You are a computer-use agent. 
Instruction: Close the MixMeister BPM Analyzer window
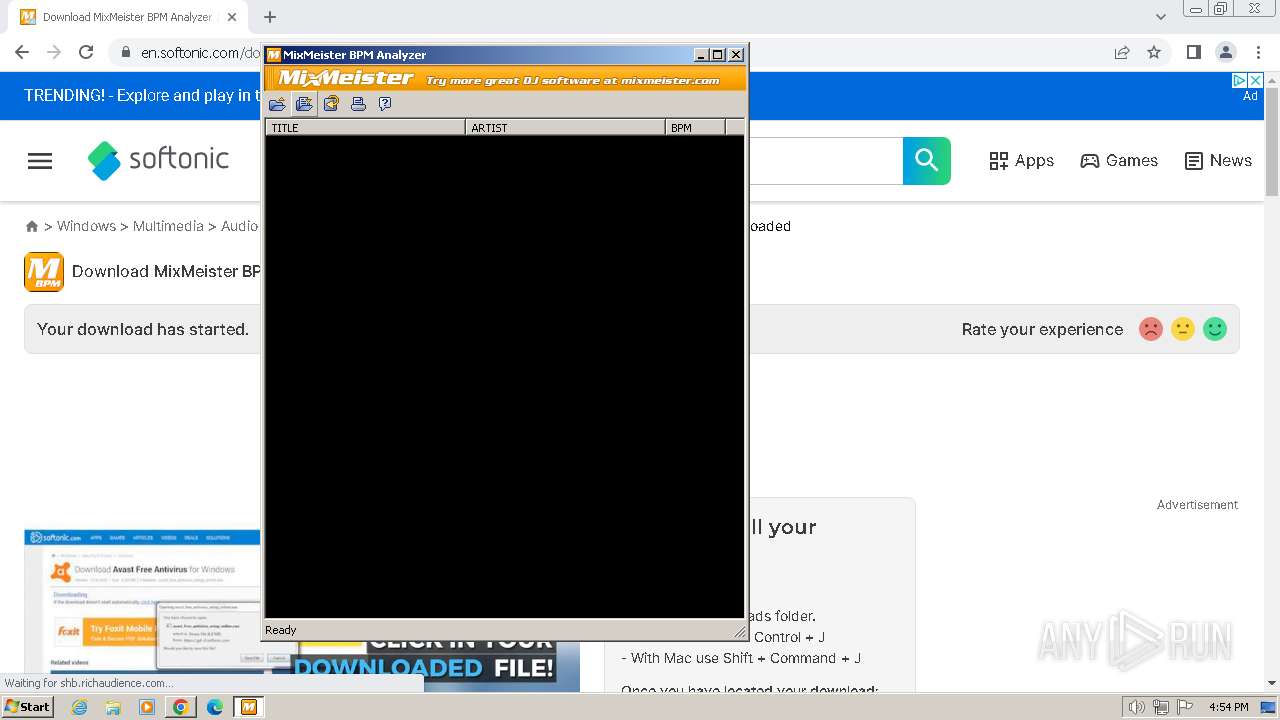[x=736, y=55]
